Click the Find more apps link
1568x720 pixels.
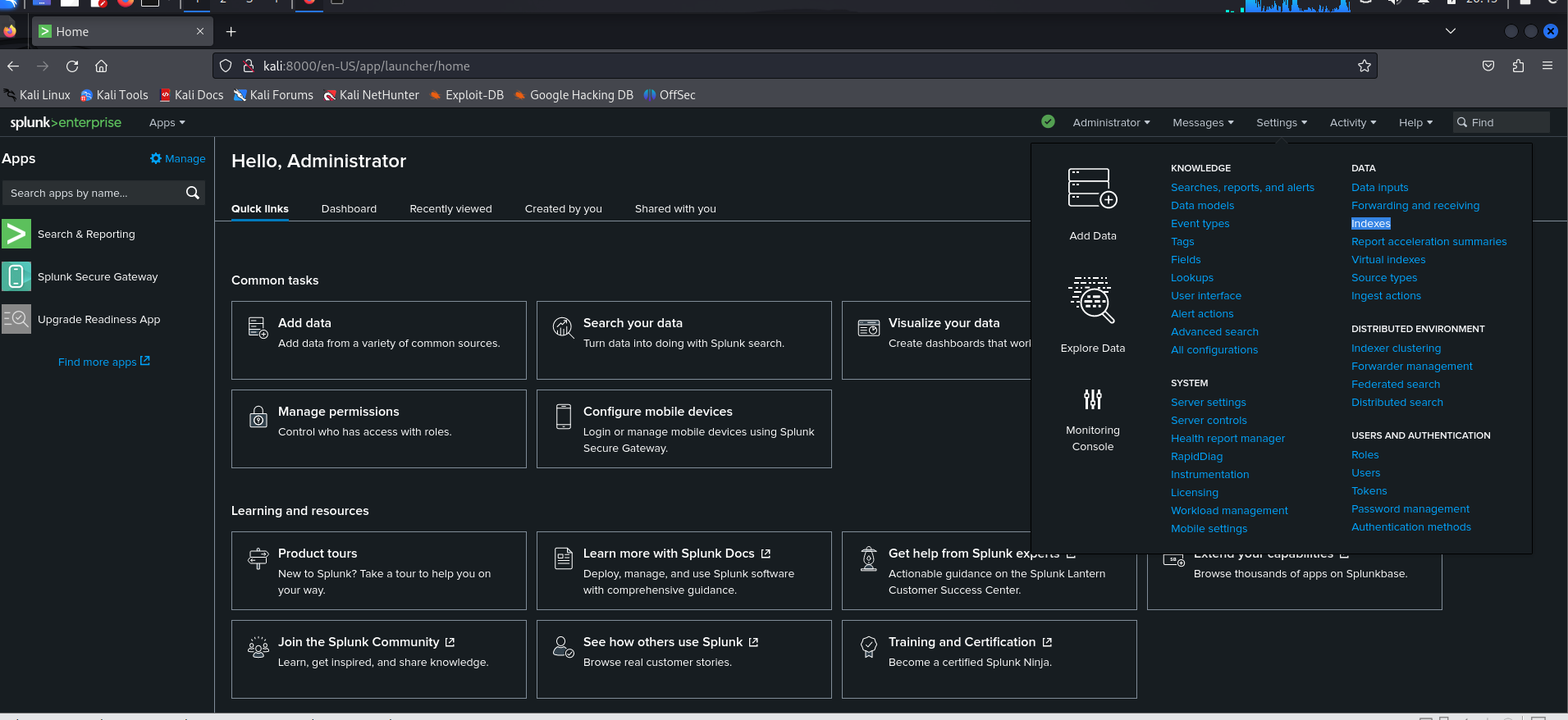104,362
